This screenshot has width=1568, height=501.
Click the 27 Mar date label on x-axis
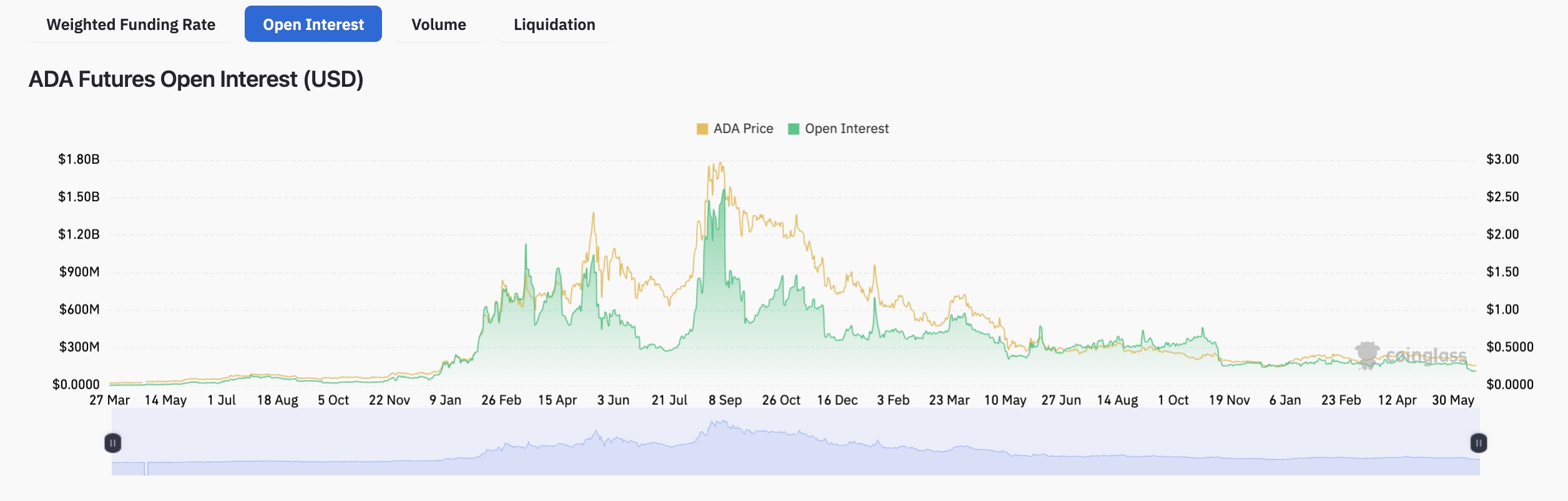click(x=109, y=400)
